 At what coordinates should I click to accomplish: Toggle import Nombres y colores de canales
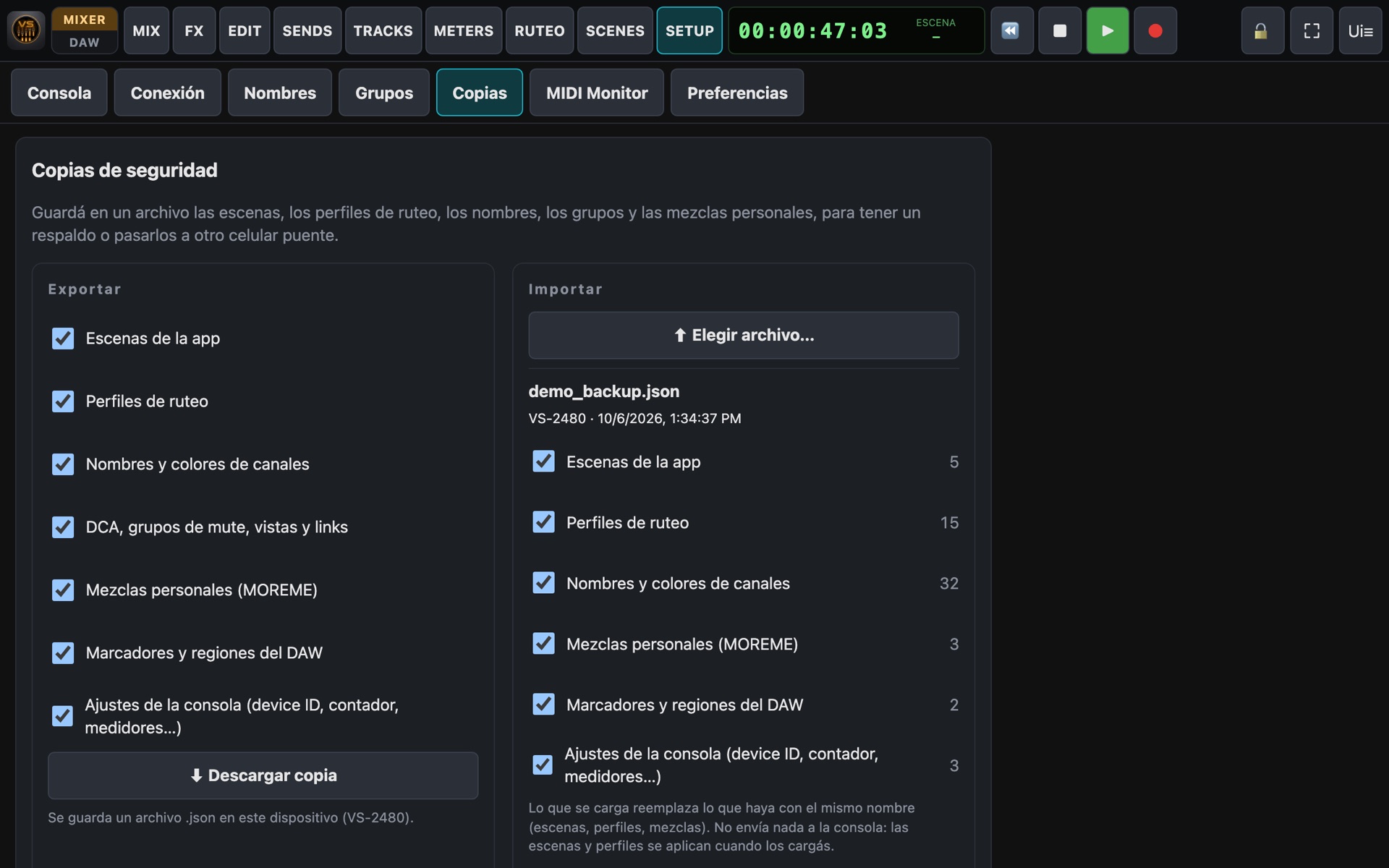coord(543,583)
